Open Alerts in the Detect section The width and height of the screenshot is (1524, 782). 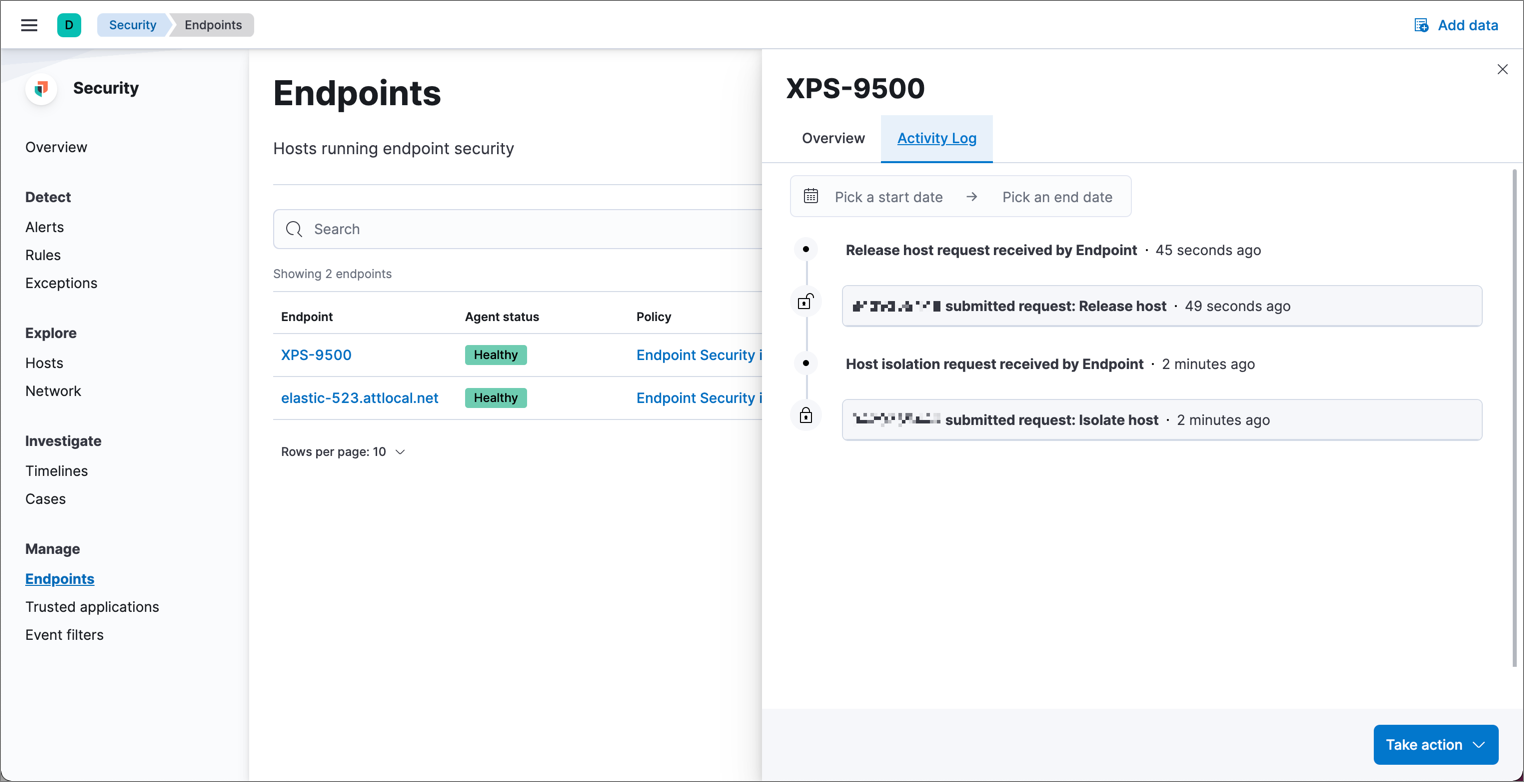click(x=44, y=227)
